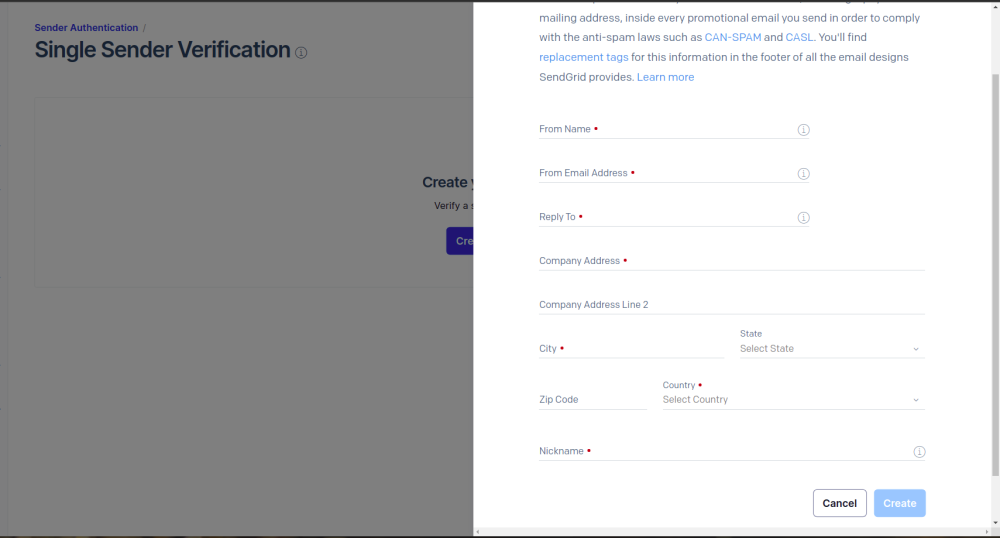Screen dimensions: 1000x538
Task: Select the Zip Code input field
Action: point(592,400)
